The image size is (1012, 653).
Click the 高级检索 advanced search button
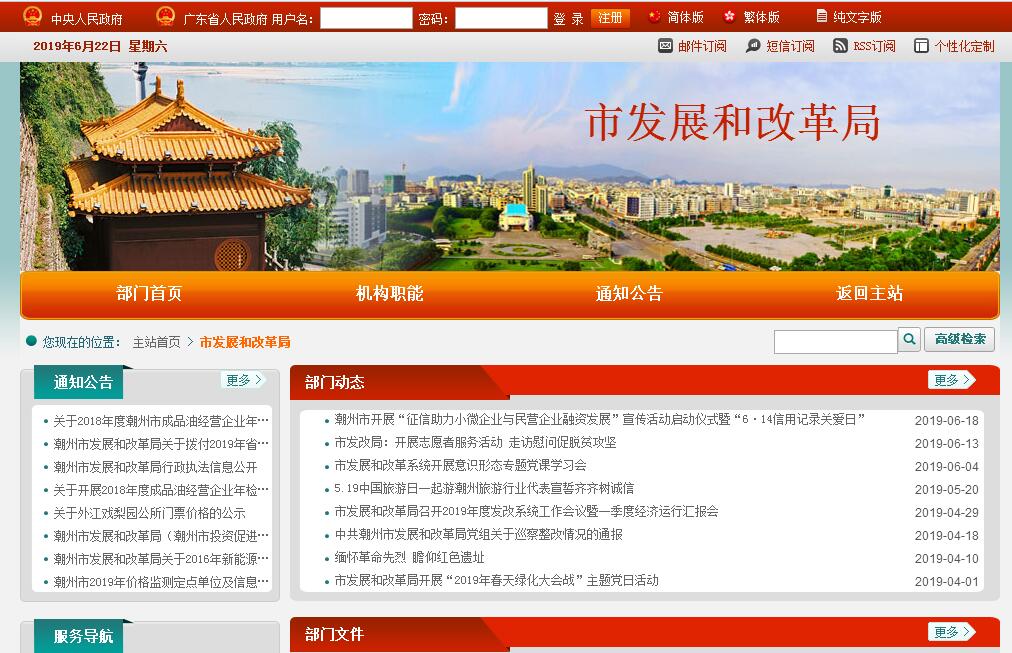[959, 340]
